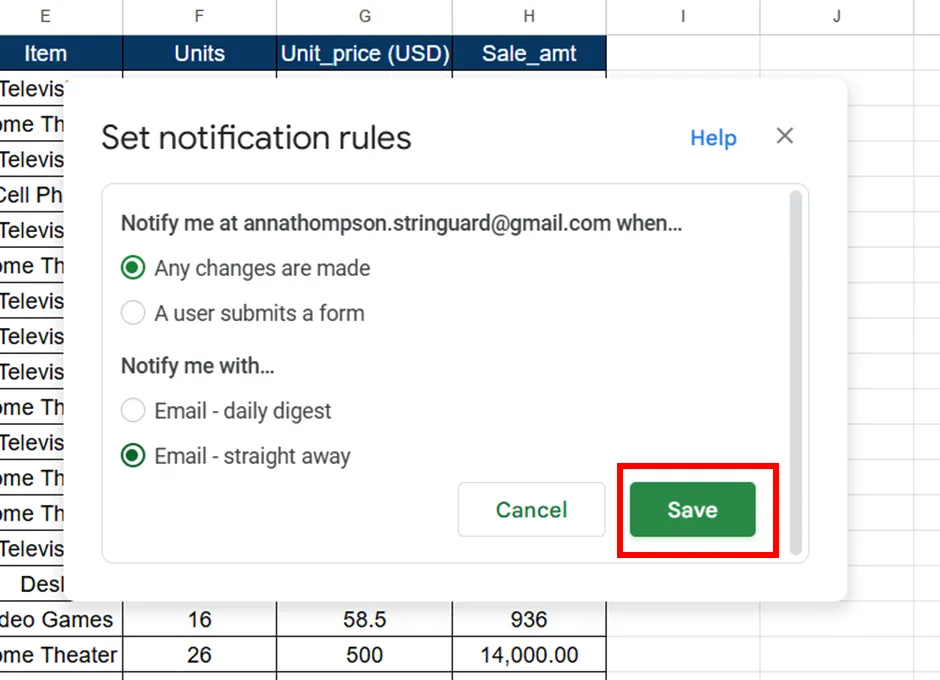Screen dimensions: 940x680
Task: Click the 'Unit_price (USD)' header cell
Action: pyautogui.click(x=364, y=53)
